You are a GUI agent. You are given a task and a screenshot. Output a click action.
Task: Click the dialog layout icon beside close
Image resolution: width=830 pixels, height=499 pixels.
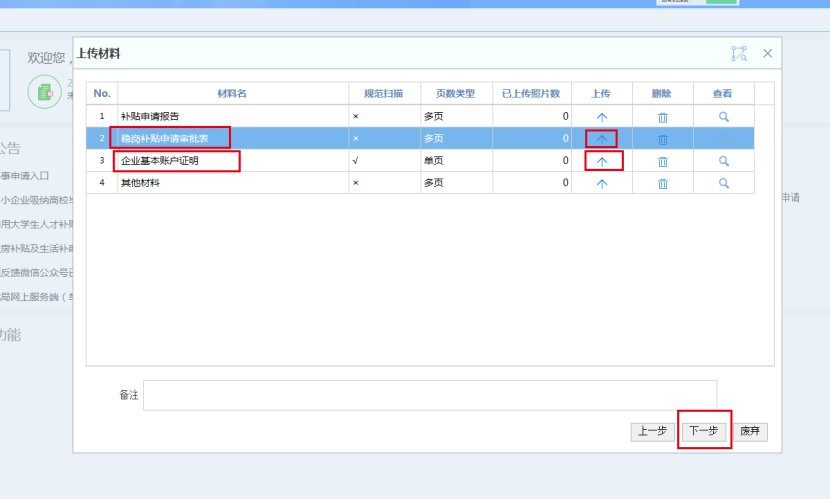739,53
